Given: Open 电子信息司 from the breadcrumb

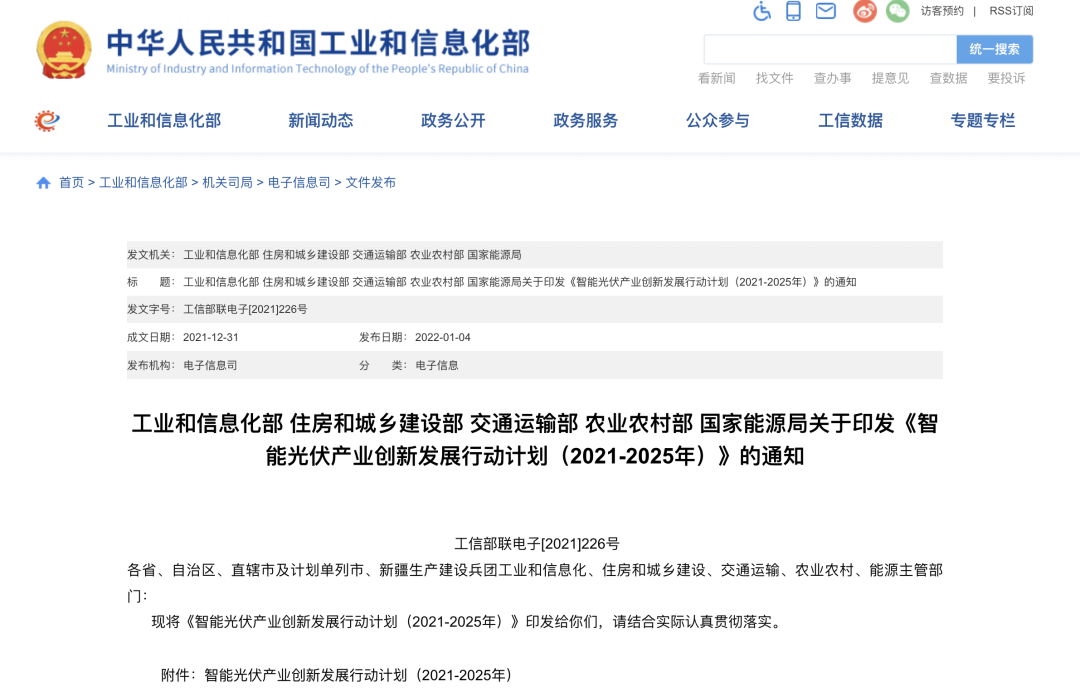Looking at the screenshot, I should (x=299, y=183).
